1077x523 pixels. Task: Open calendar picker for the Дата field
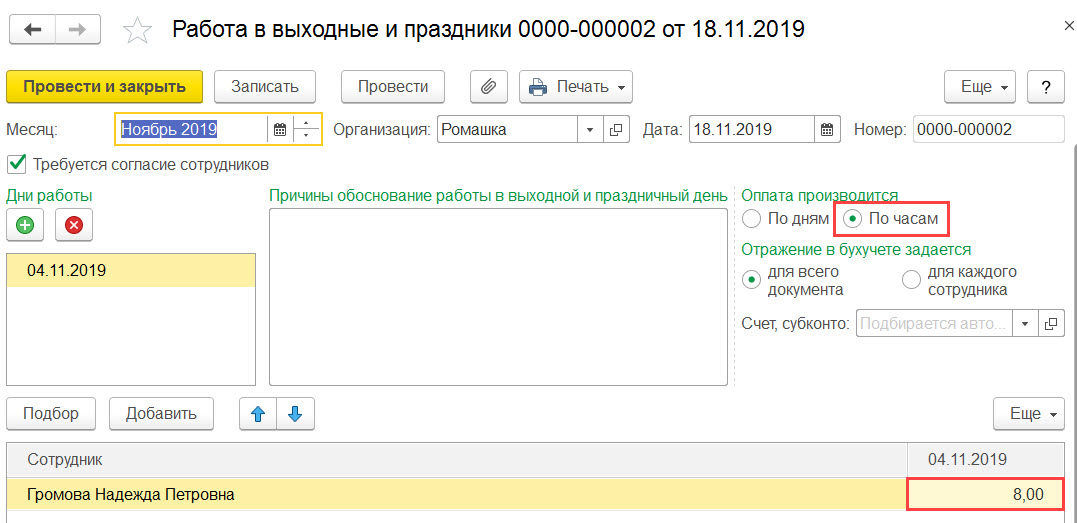(827, 129)
